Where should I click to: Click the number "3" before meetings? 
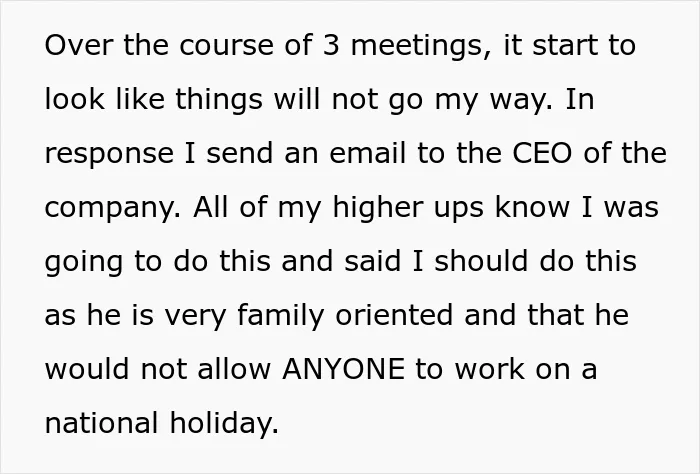(331, 45)
